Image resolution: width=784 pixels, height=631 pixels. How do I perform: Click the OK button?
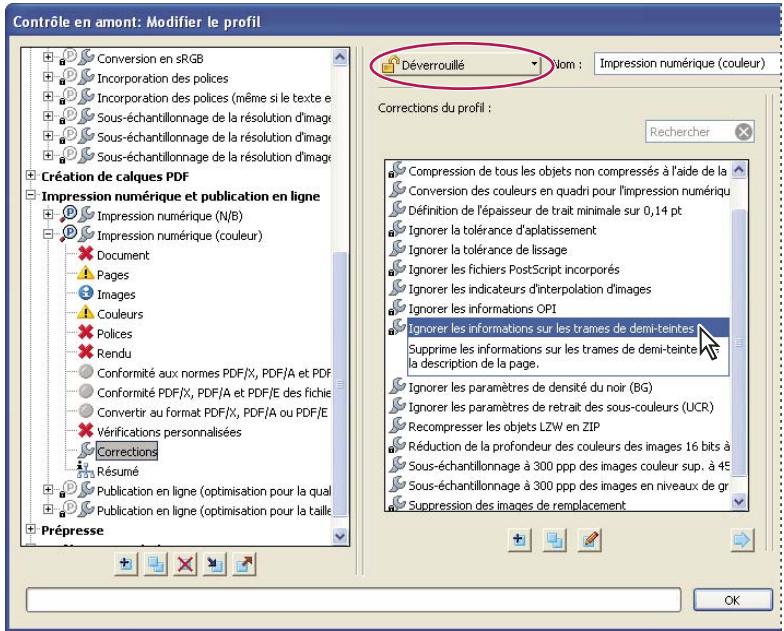pos(732,600)
